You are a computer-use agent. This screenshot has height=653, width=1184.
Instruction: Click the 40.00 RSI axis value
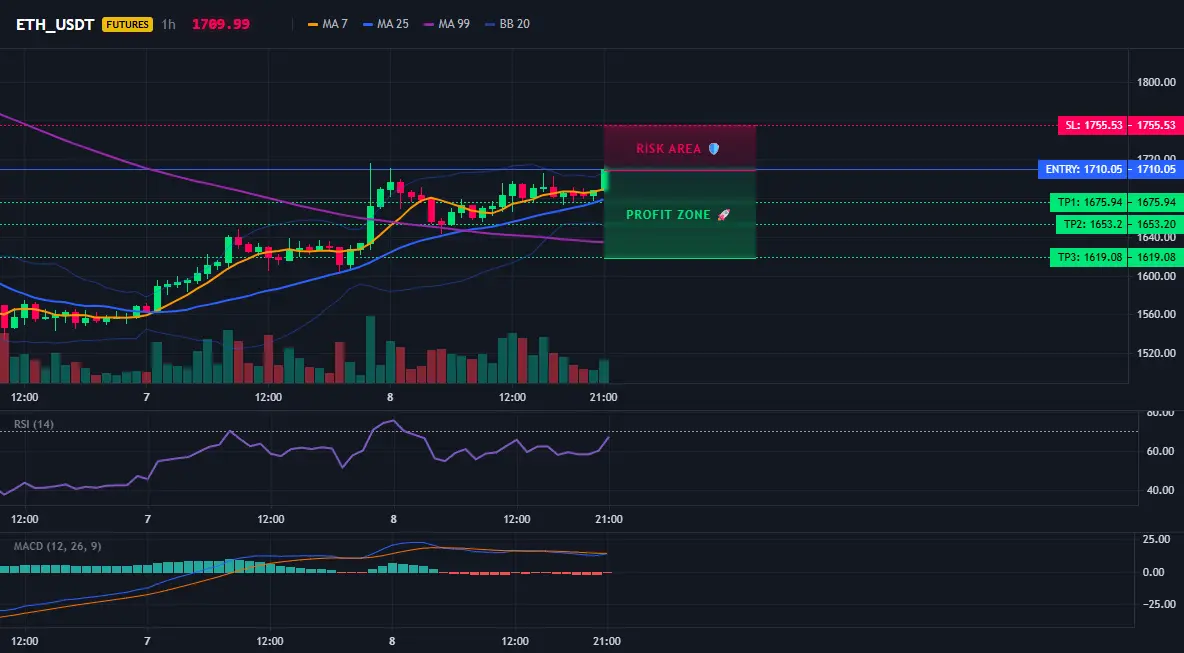(x=1160, y=490)
